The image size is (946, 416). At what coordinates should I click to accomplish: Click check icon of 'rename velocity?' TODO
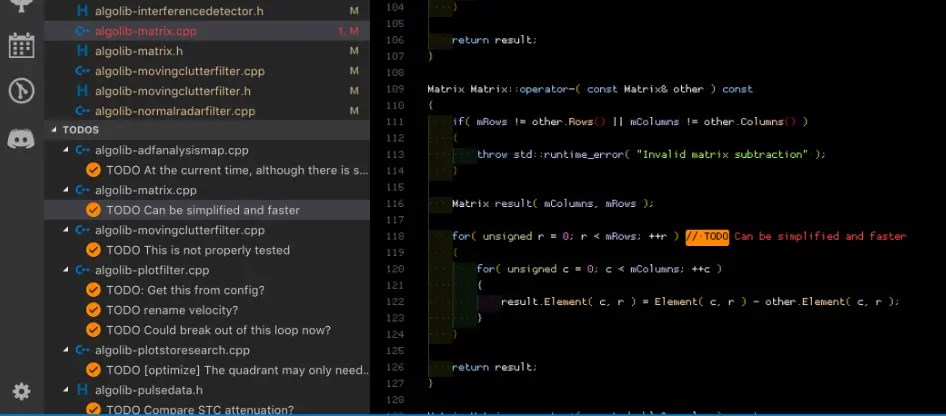point(93,310)
